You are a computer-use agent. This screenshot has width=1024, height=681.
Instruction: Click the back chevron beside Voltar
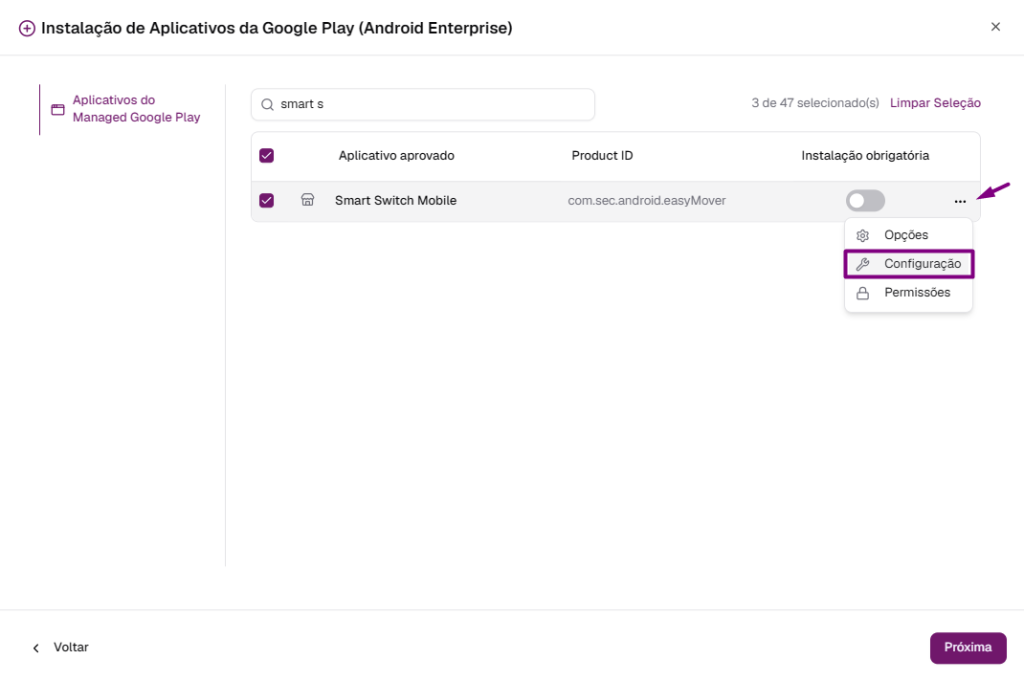(x=36, y=648)
